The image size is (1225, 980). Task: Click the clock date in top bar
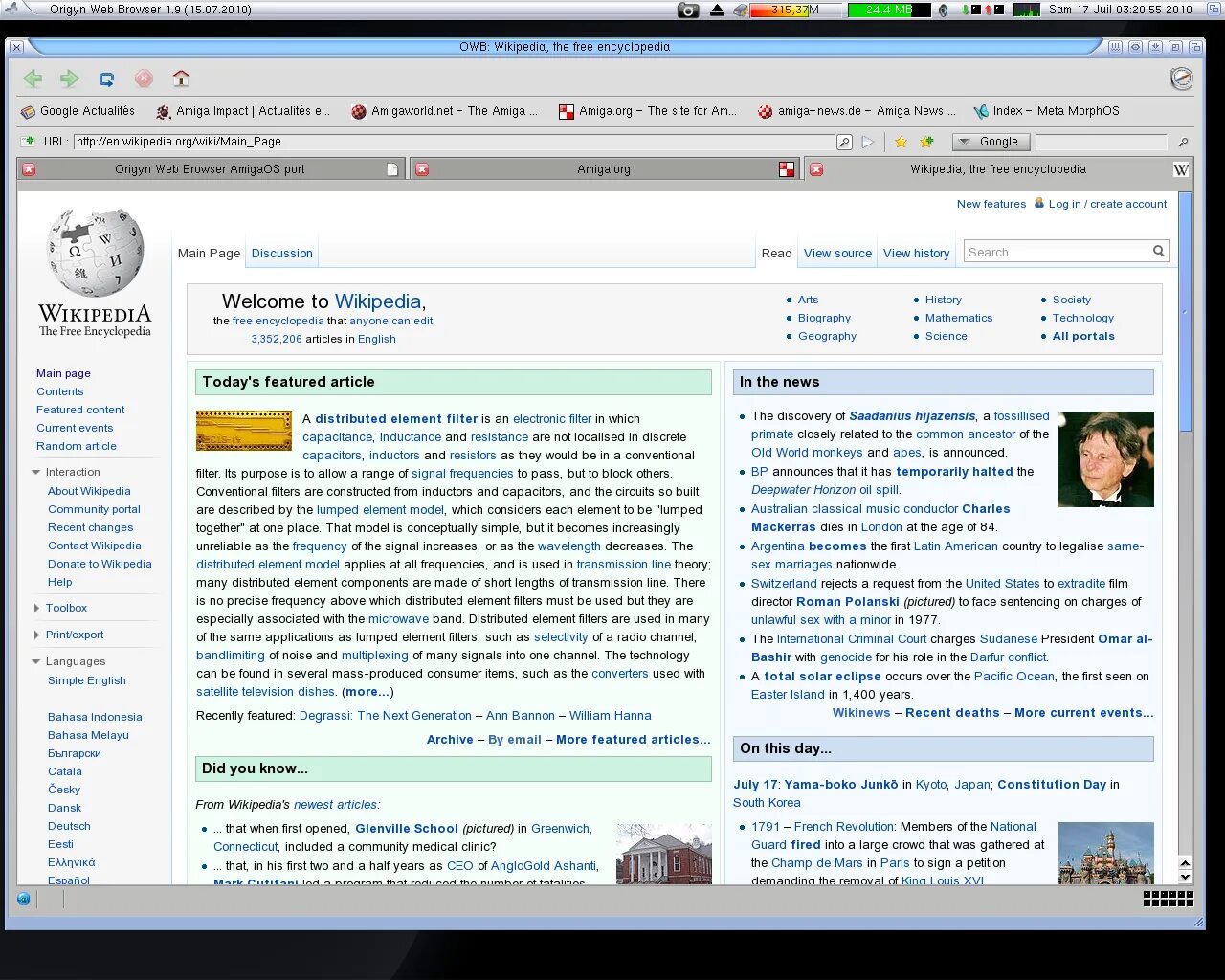pyautogui.click(x=1121, y=10)
